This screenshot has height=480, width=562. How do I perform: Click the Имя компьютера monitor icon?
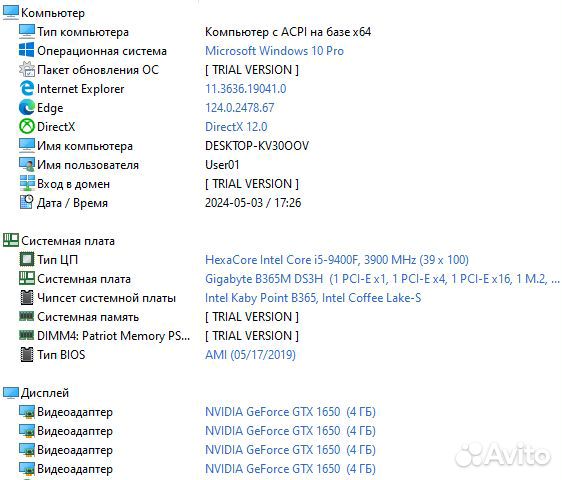27,145
